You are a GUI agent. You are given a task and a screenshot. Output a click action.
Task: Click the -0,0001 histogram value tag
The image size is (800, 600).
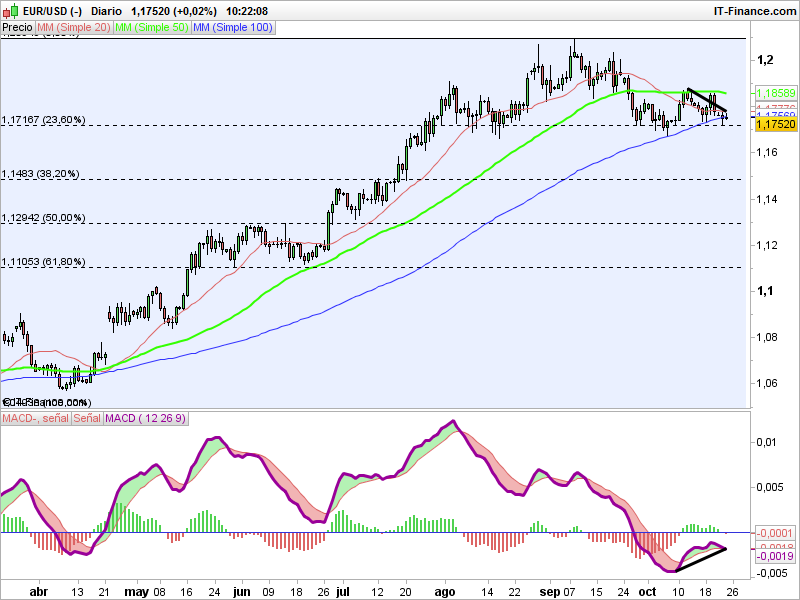(774, 533)
